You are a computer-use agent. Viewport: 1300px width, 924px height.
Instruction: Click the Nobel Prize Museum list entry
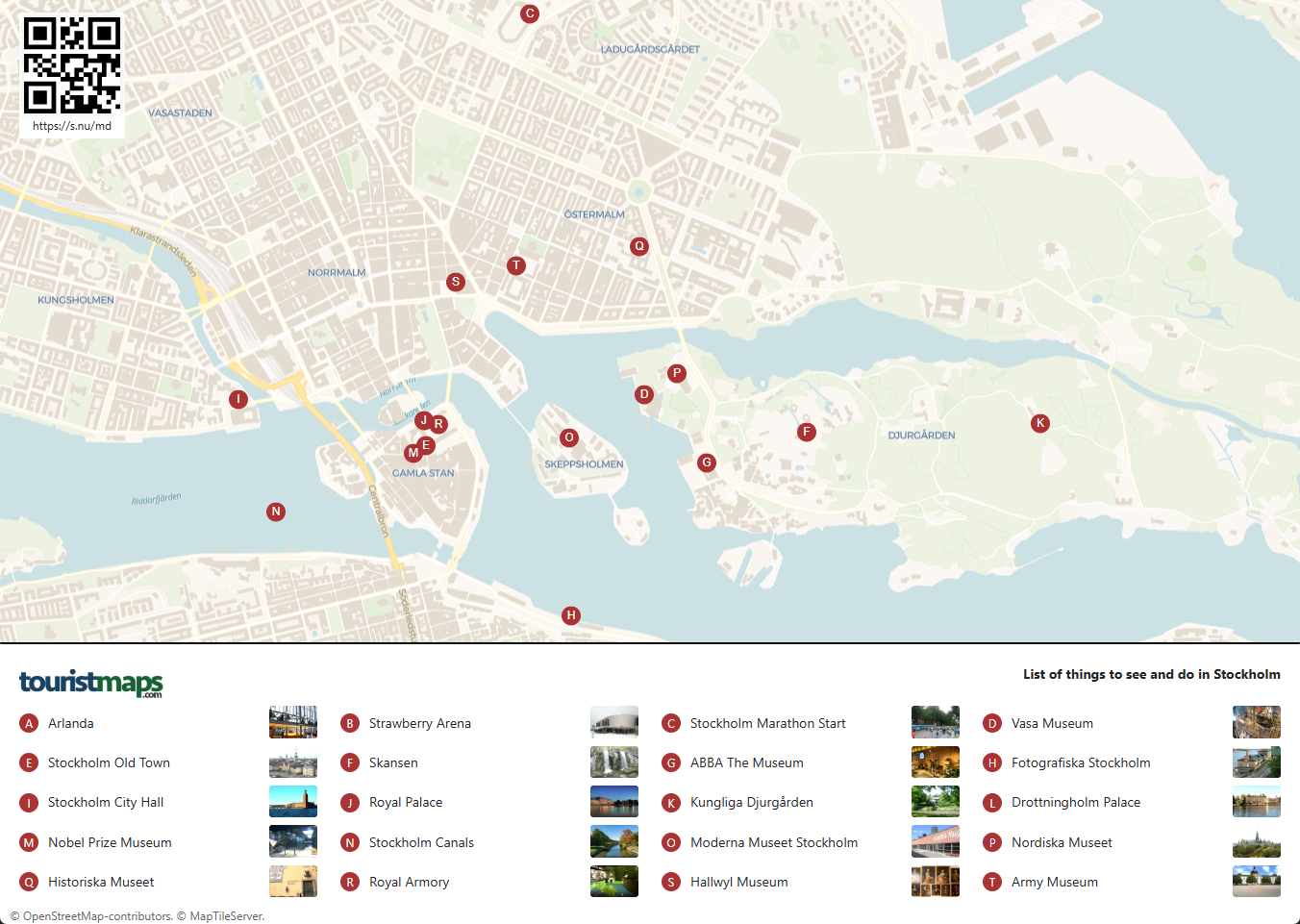pyautogui.click(x=110, y=842)
